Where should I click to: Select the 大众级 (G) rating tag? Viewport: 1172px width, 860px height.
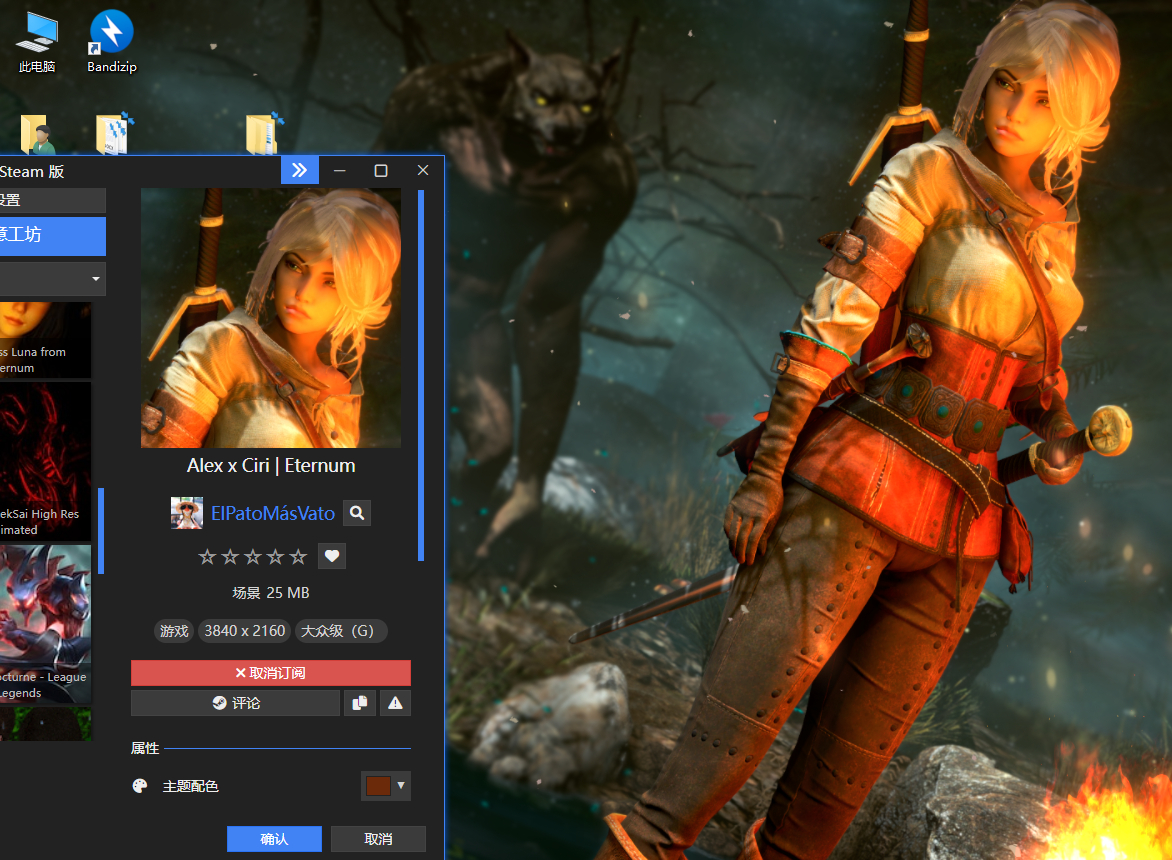click(x=340, y=631)
